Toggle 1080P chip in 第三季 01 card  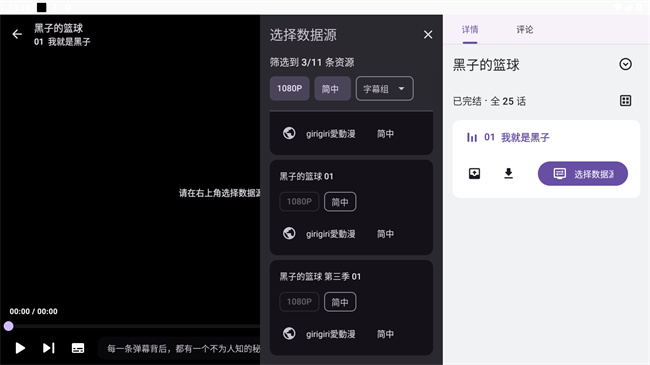299,302
